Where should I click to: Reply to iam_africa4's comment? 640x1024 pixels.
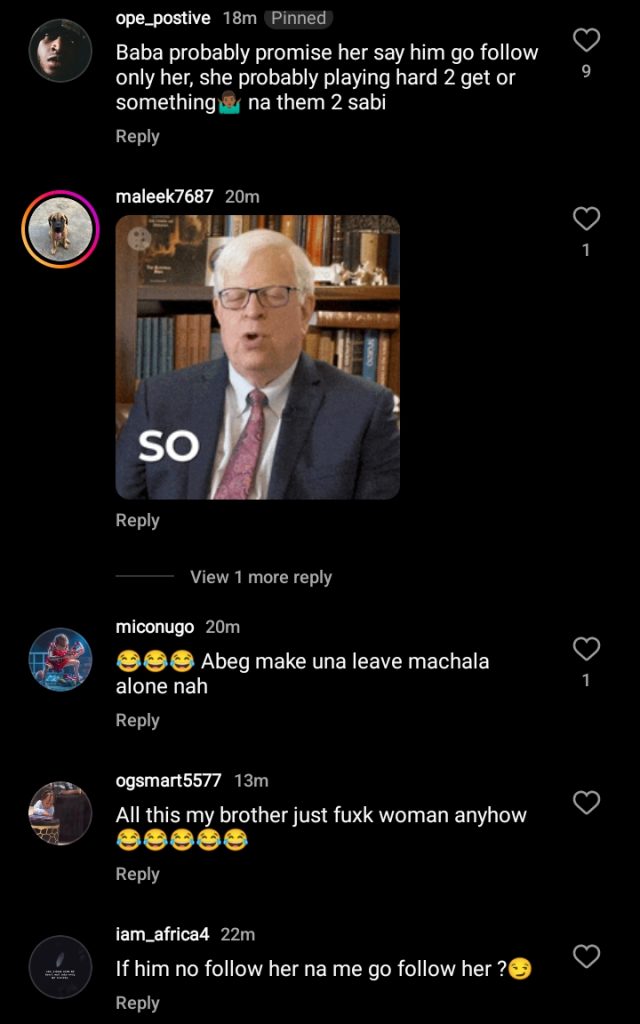(138, 1002)
